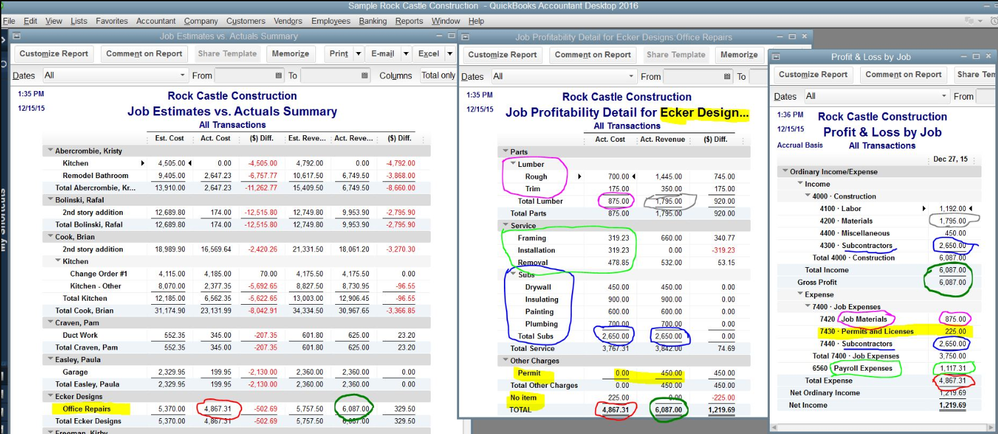Viewport: 998px width, 434px height.
Task: Open the Favorites menu
Action: pos(112,21)
